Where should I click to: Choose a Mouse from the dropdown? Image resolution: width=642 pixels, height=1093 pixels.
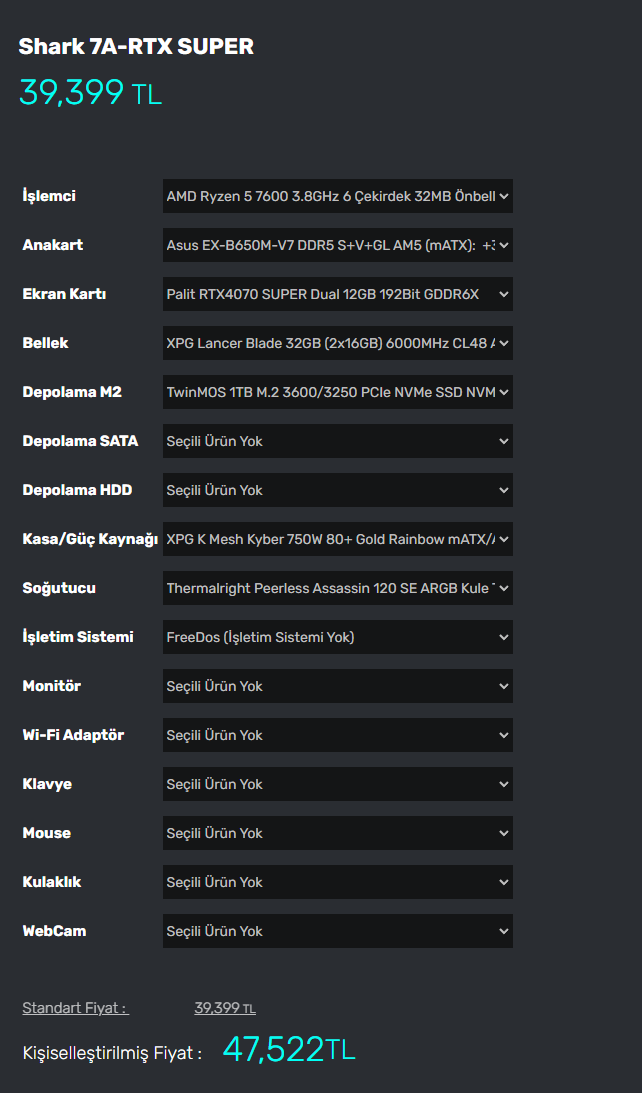(x=337, y=833)
